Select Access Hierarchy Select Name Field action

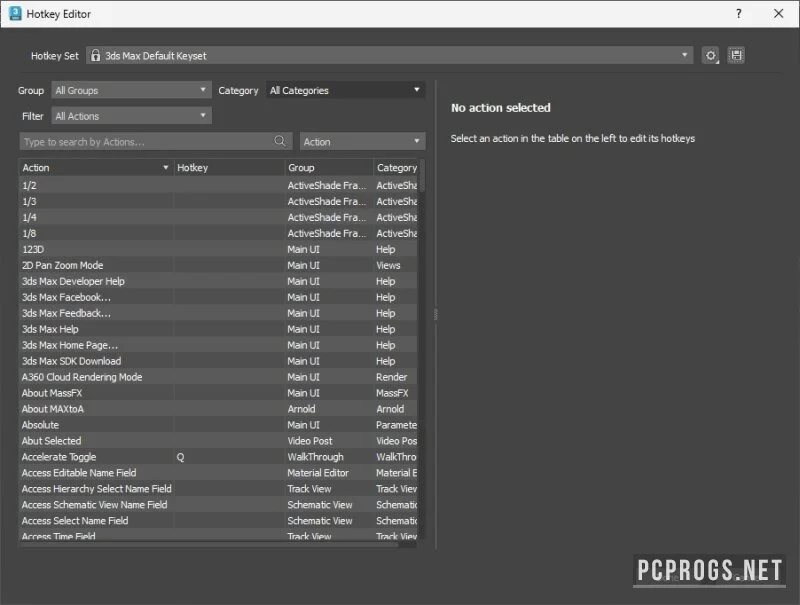coord(218,489)
